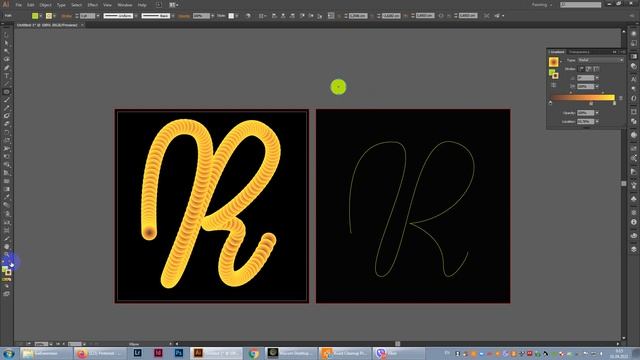Select the Direct Selection tool
The height and width of the screenshot is (360, 640).
click(6, 43)
